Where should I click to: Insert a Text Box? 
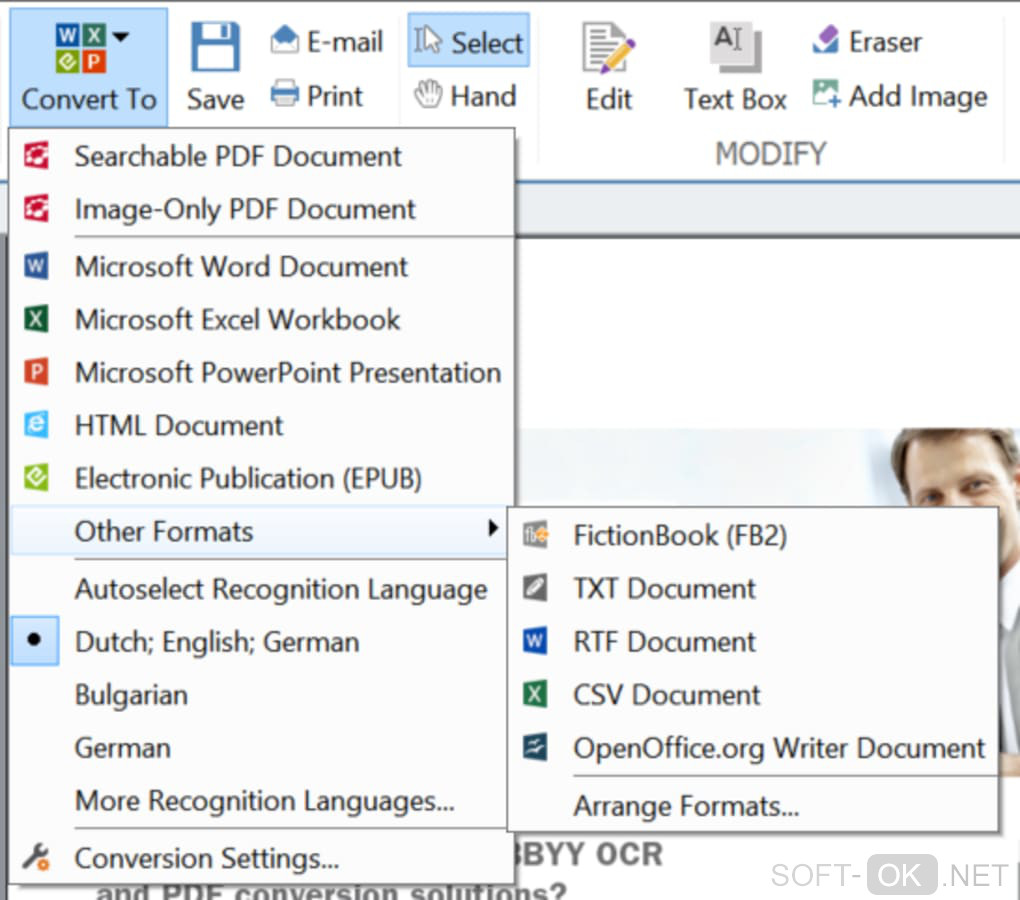[x=735, y=45]
